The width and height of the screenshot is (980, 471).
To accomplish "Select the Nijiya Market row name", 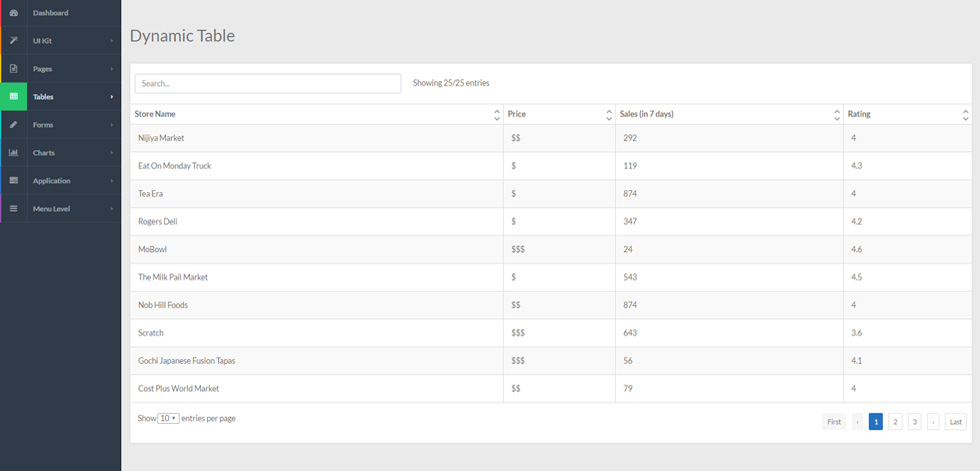I will pyautogui.click(x=161, y=138).
